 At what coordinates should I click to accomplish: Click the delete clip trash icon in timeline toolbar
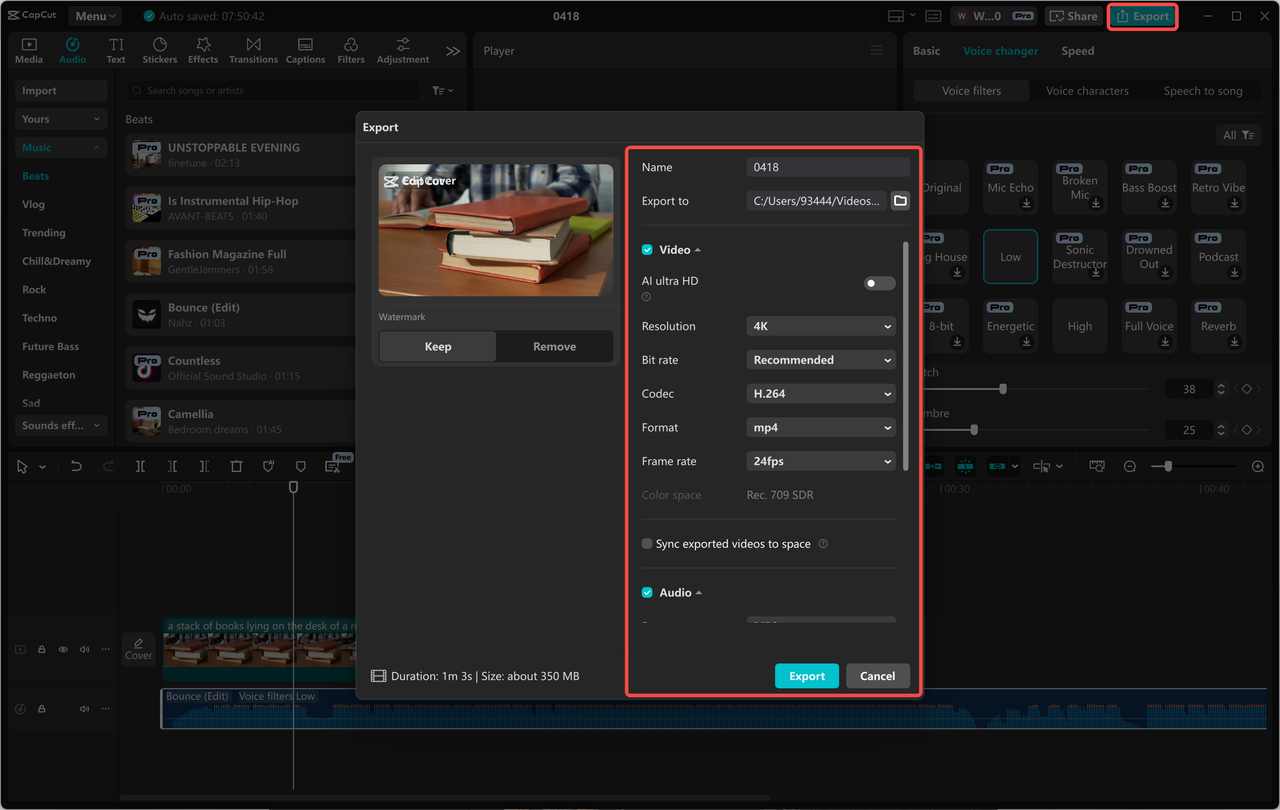(x=236, y=467)
